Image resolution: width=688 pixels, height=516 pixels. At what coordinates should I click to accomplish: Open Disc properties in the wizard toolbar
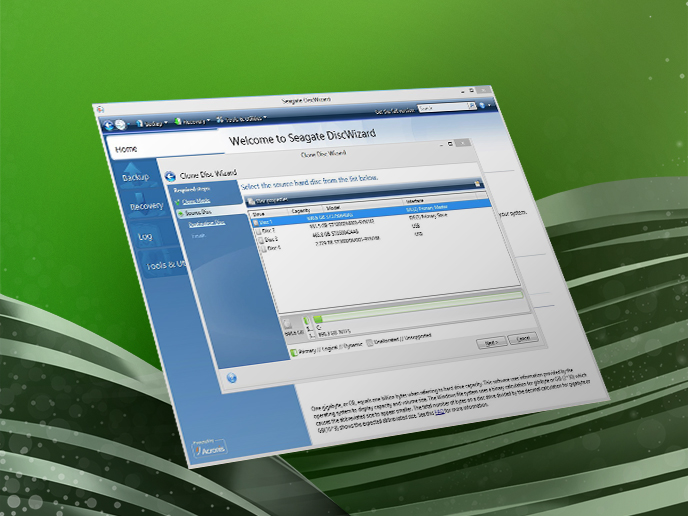[268, 201]
